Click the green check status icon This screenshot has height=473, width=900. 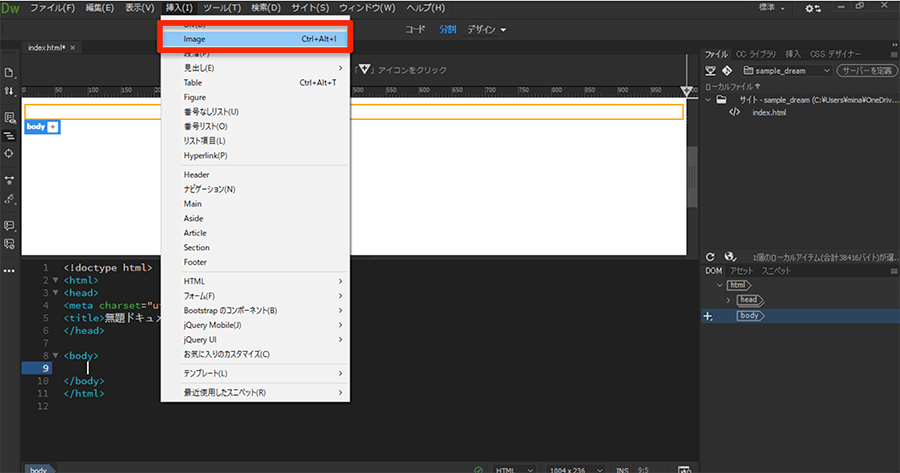[x=479, y=468]
